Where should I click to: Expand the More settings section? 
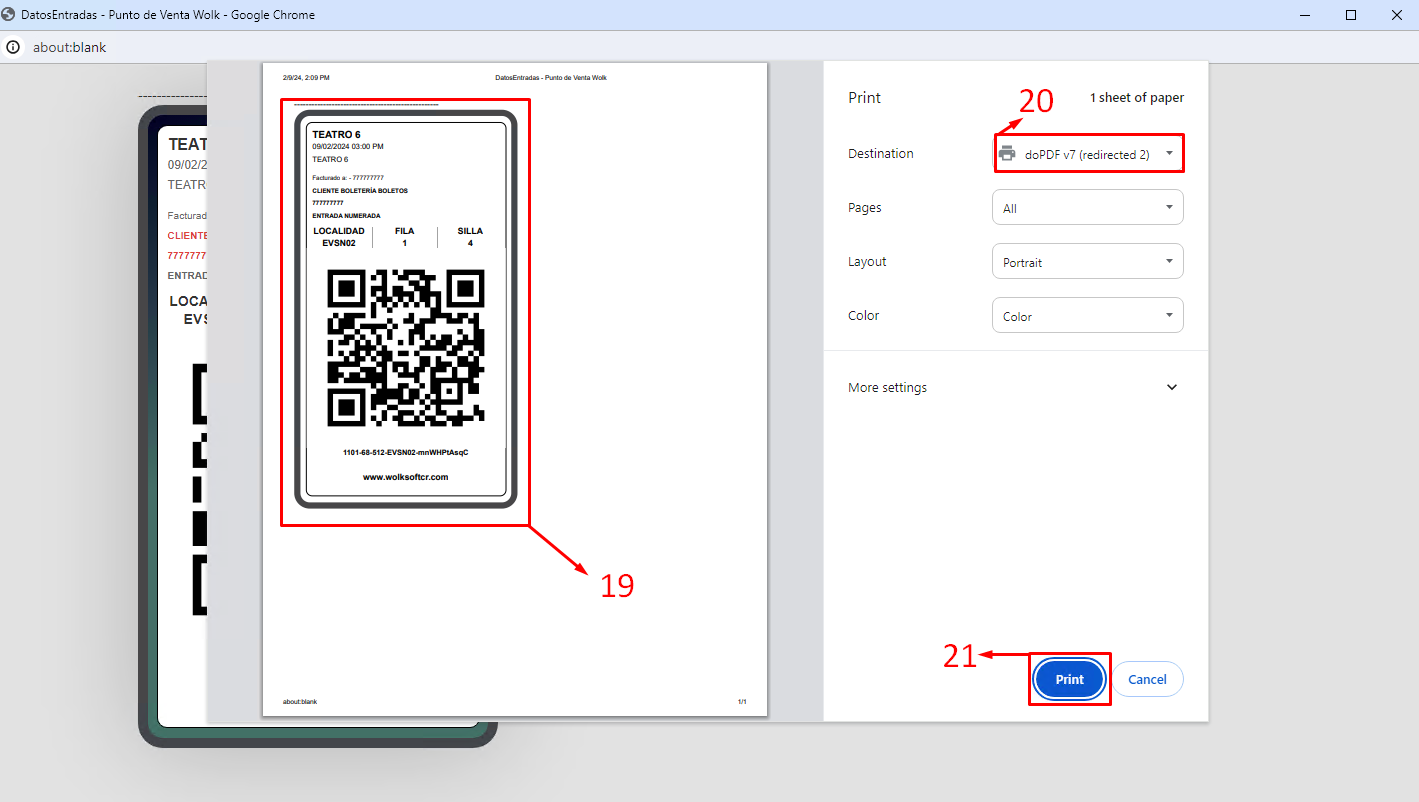click(1015, 387)
